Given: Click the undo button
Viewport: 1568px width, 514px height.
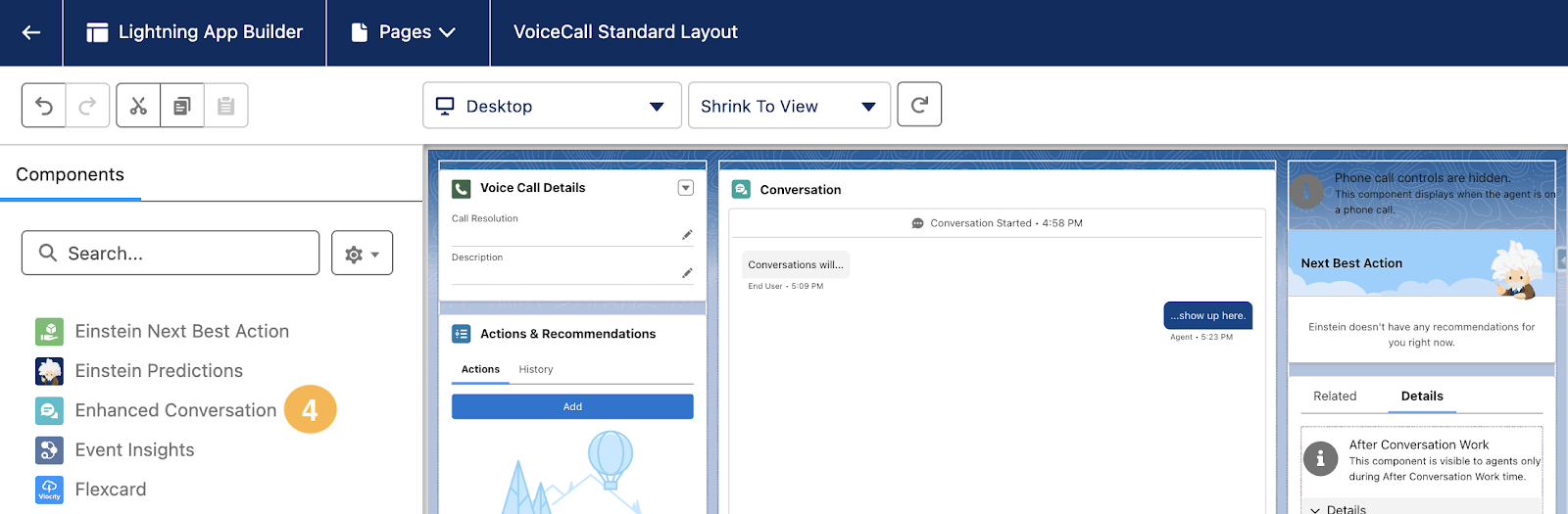Looking at the screenshot, I should pos(44,106).
